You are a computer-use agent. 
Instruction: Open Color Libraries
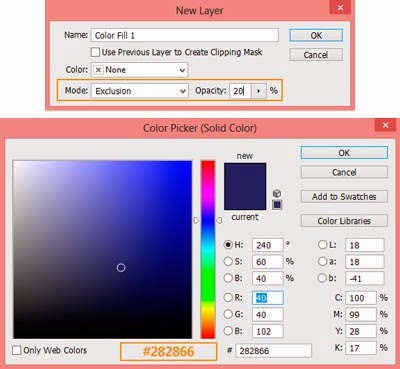click(x=344, y=221)
